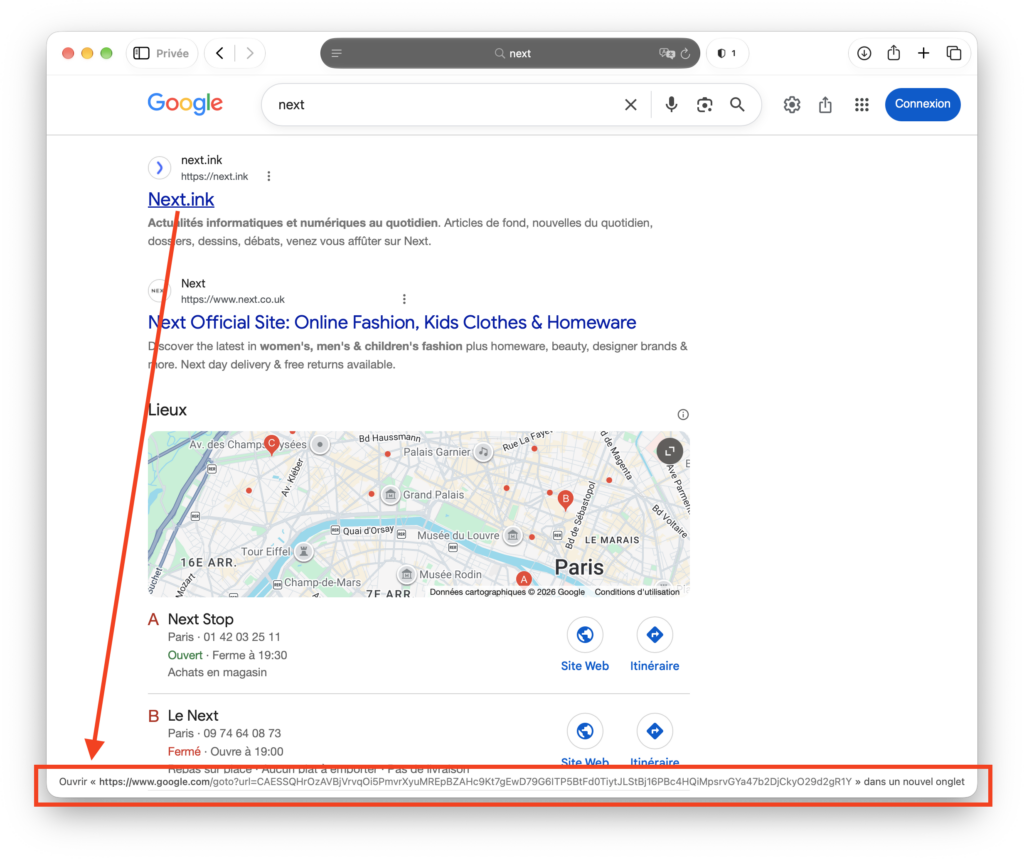This screenshot has width=1024, height=859.
Task: Open privacy shield report button
Action: [x=727, y=53]
